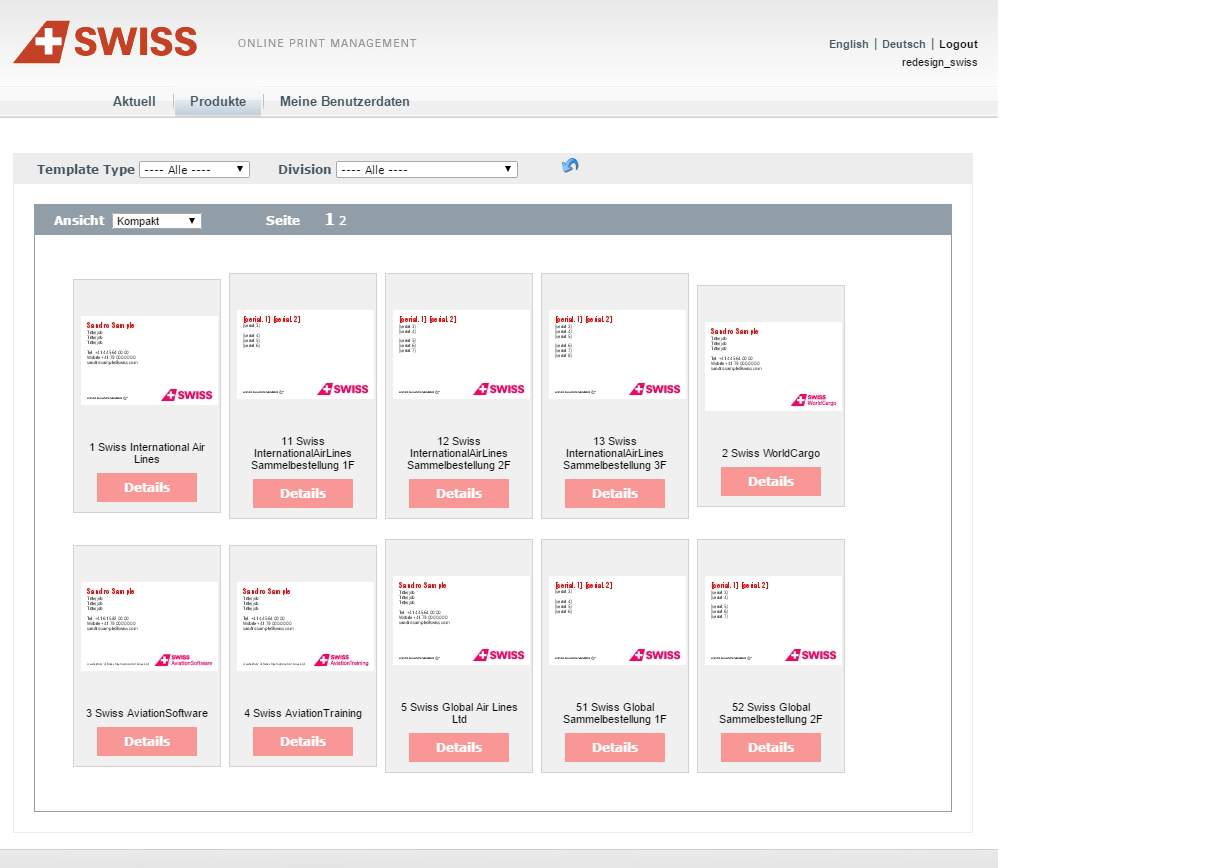The image size is (1216, 868).
Task: Click the 5 Swiss Global Air Lines thumbnail
Action: (x=461, y=620)
